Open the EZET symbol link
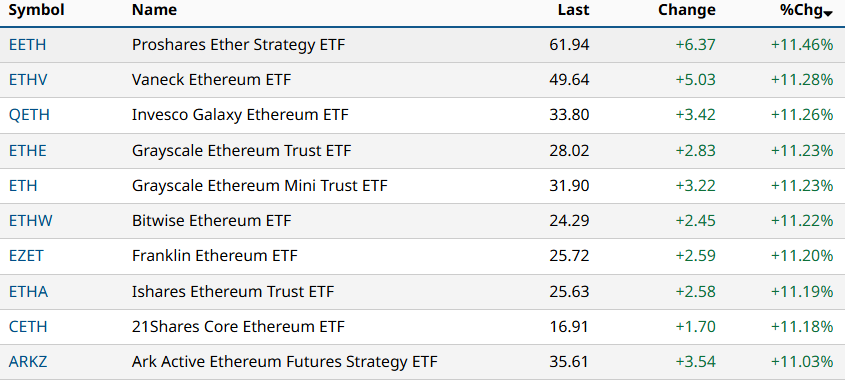The height and width of the screenshot is (382, 845). coord(26,256)
